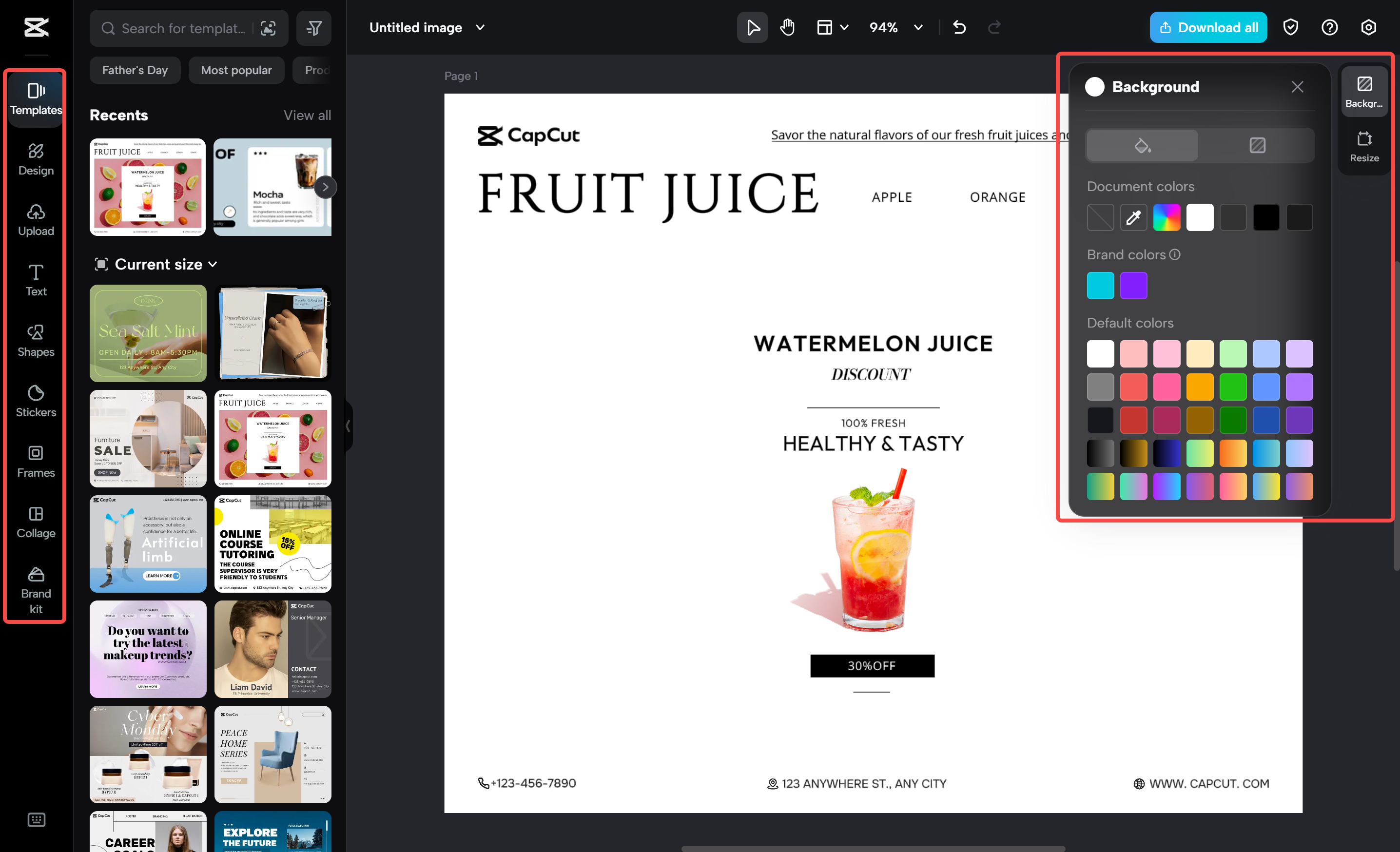The height and width of the screenshot is (852, 1400).
Task: Select the pointer select tool
Action: [752, 27]
